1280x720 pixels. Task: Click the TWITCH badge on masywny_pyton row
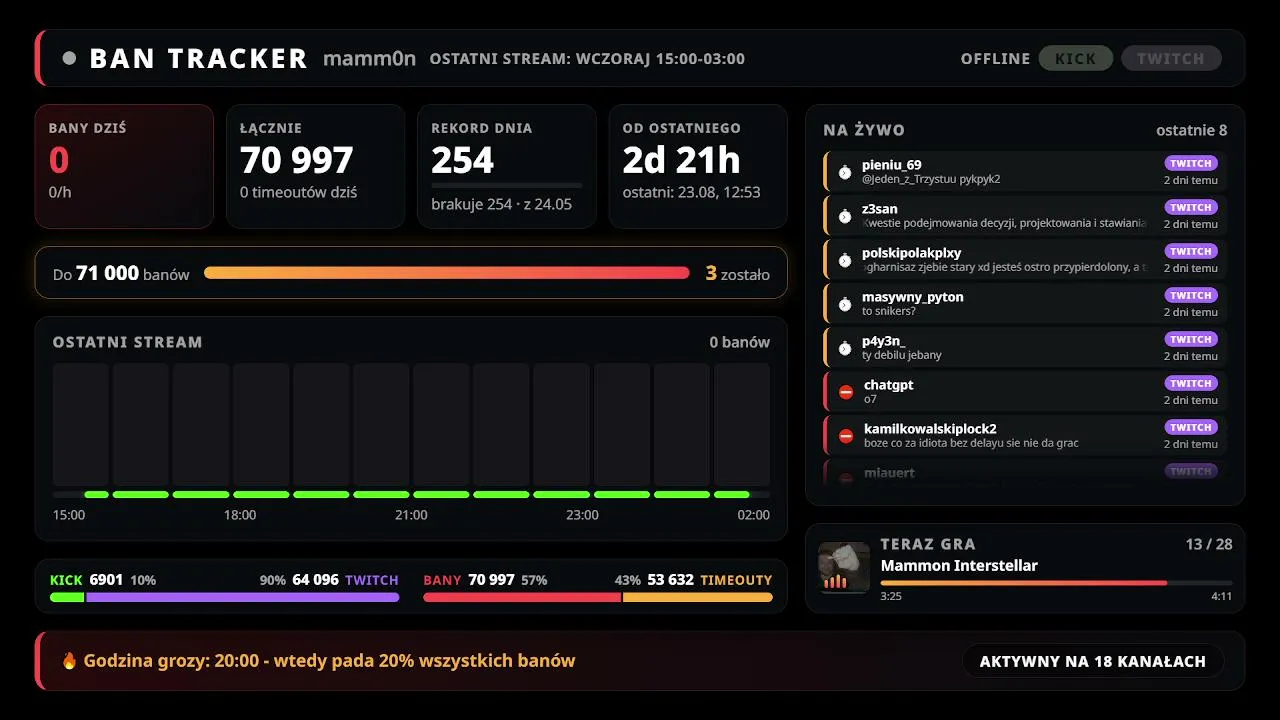click(x=1191, y=295)
